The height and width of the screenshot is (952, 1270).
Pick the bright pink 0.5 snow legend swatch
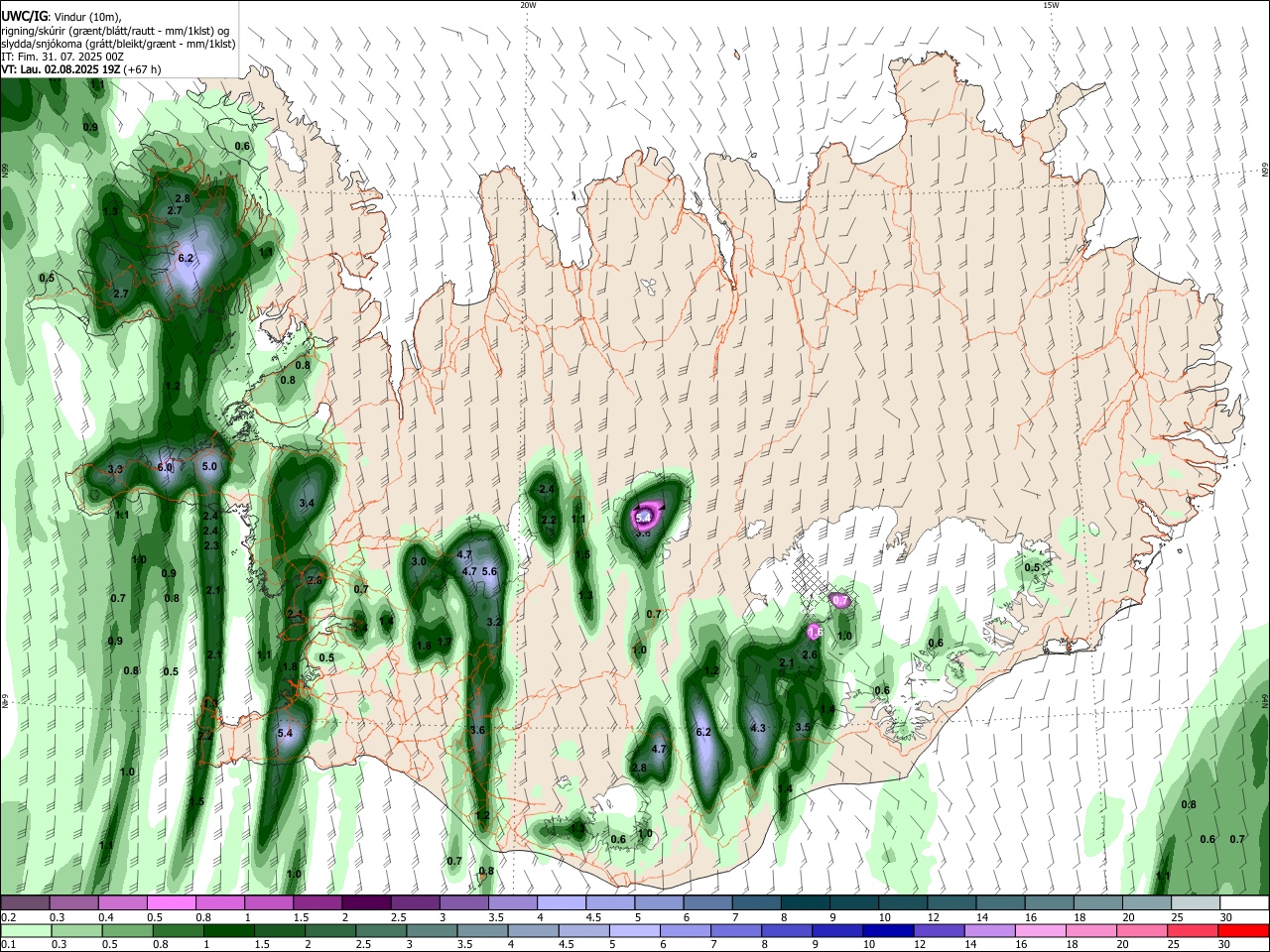pos(171,903)
